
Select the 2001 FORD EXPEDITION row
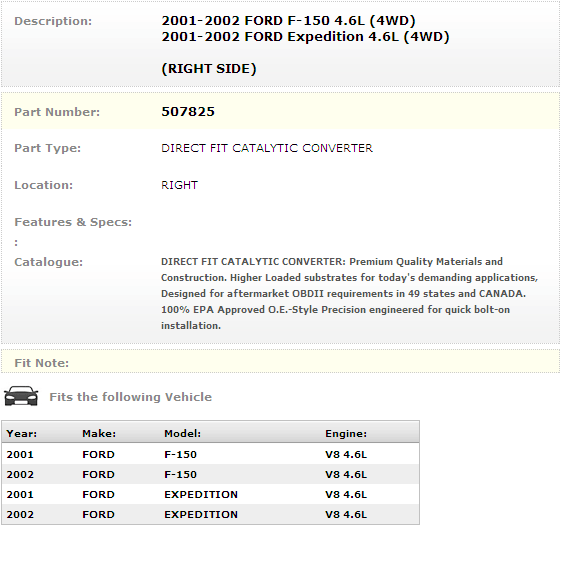coord(210,494)
